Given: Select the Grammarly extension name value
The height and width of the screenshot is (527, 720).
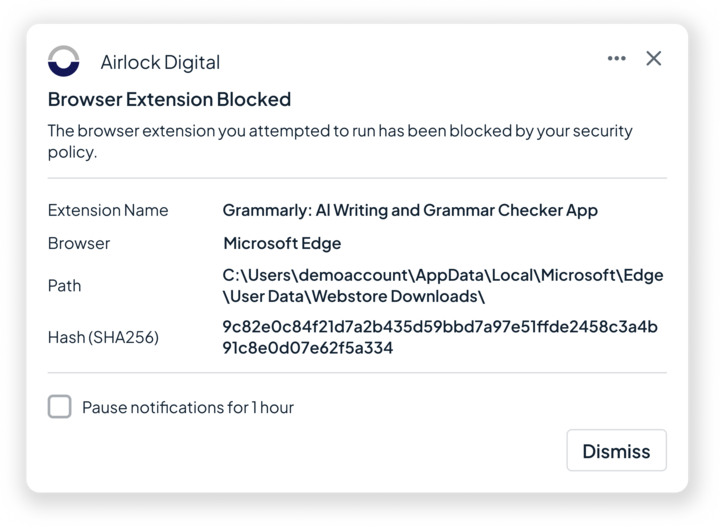Looking at the screenshot, I should point(410,210).
